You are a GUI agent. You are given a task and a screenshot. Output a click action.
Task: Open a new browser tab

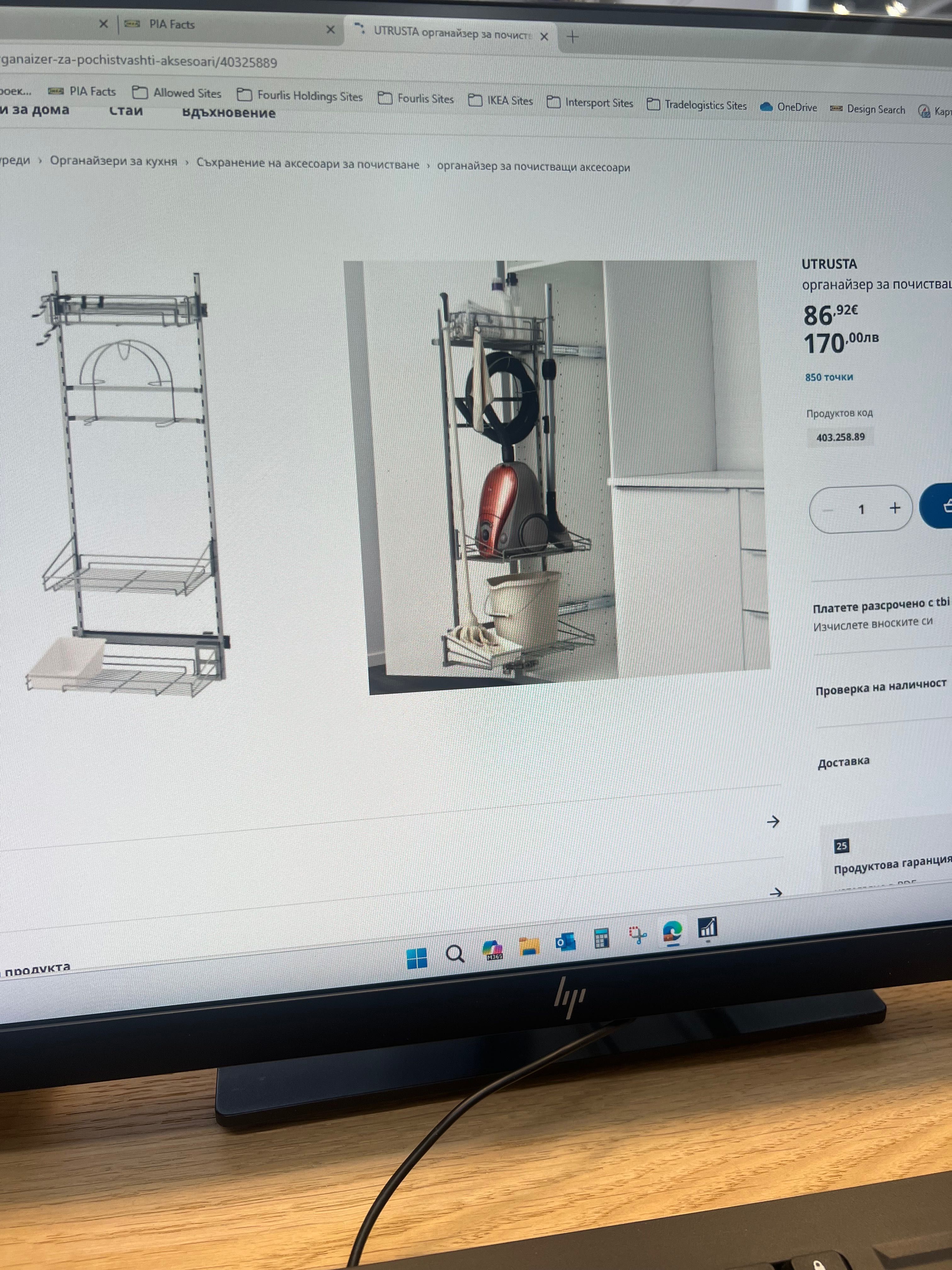(572, 37)
